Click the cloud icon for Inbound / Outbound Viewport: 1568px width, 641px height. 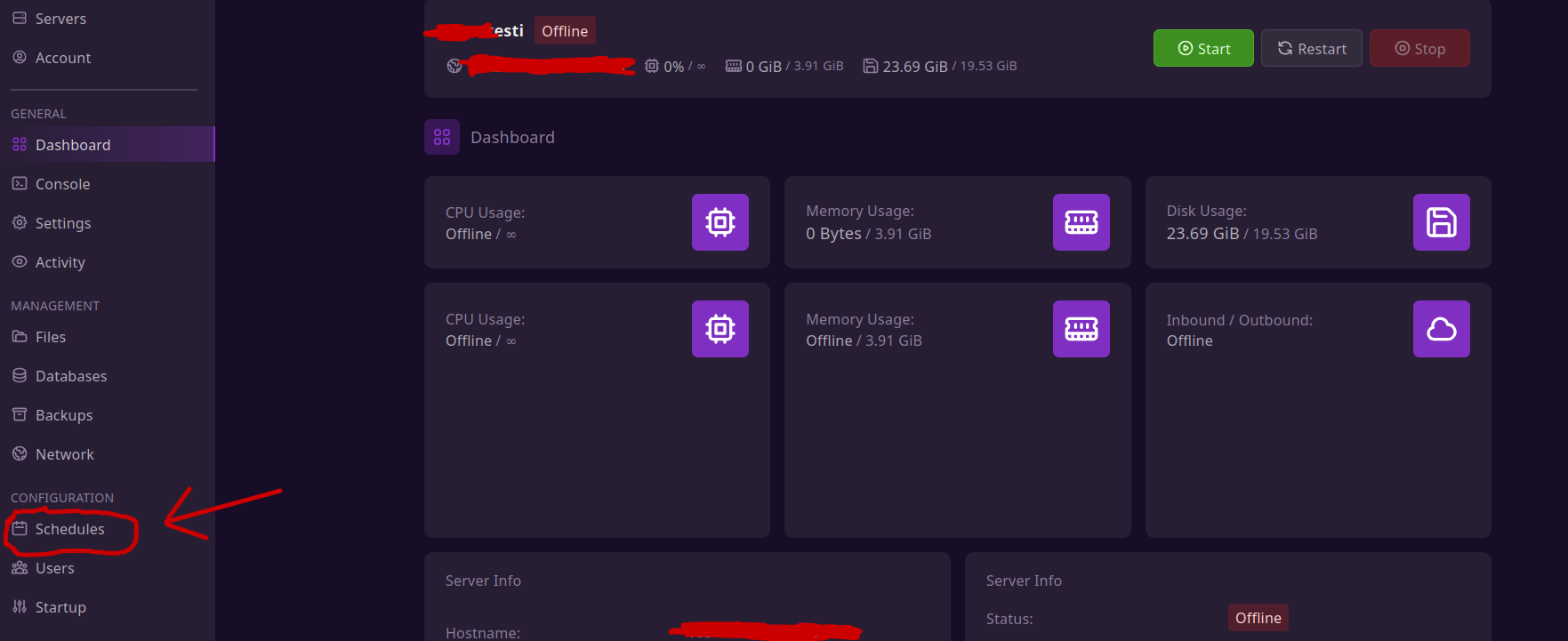[x=1441, y=329]
